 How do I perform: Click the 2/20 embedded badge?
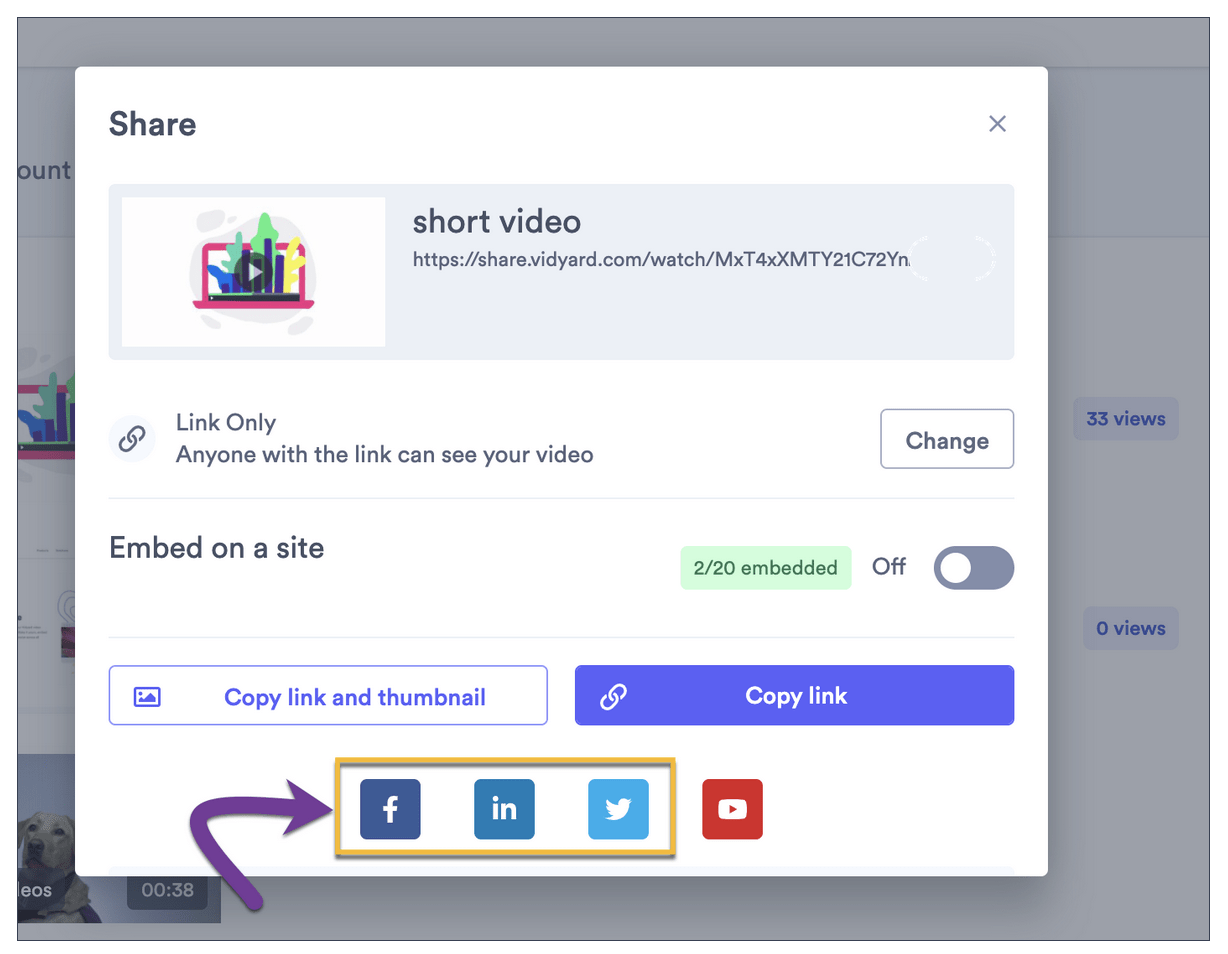pos(766,568)
